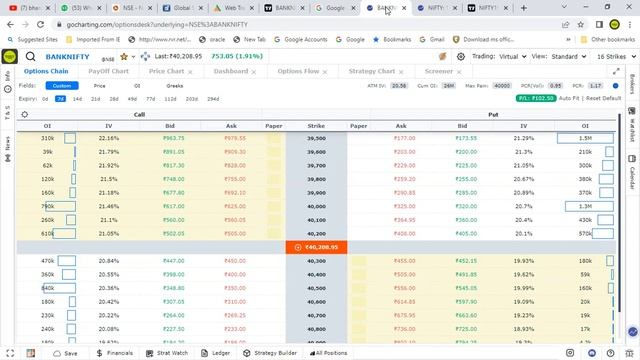Click the strike 40,000 cell
640x360 pixels.
tap(316, 207)
